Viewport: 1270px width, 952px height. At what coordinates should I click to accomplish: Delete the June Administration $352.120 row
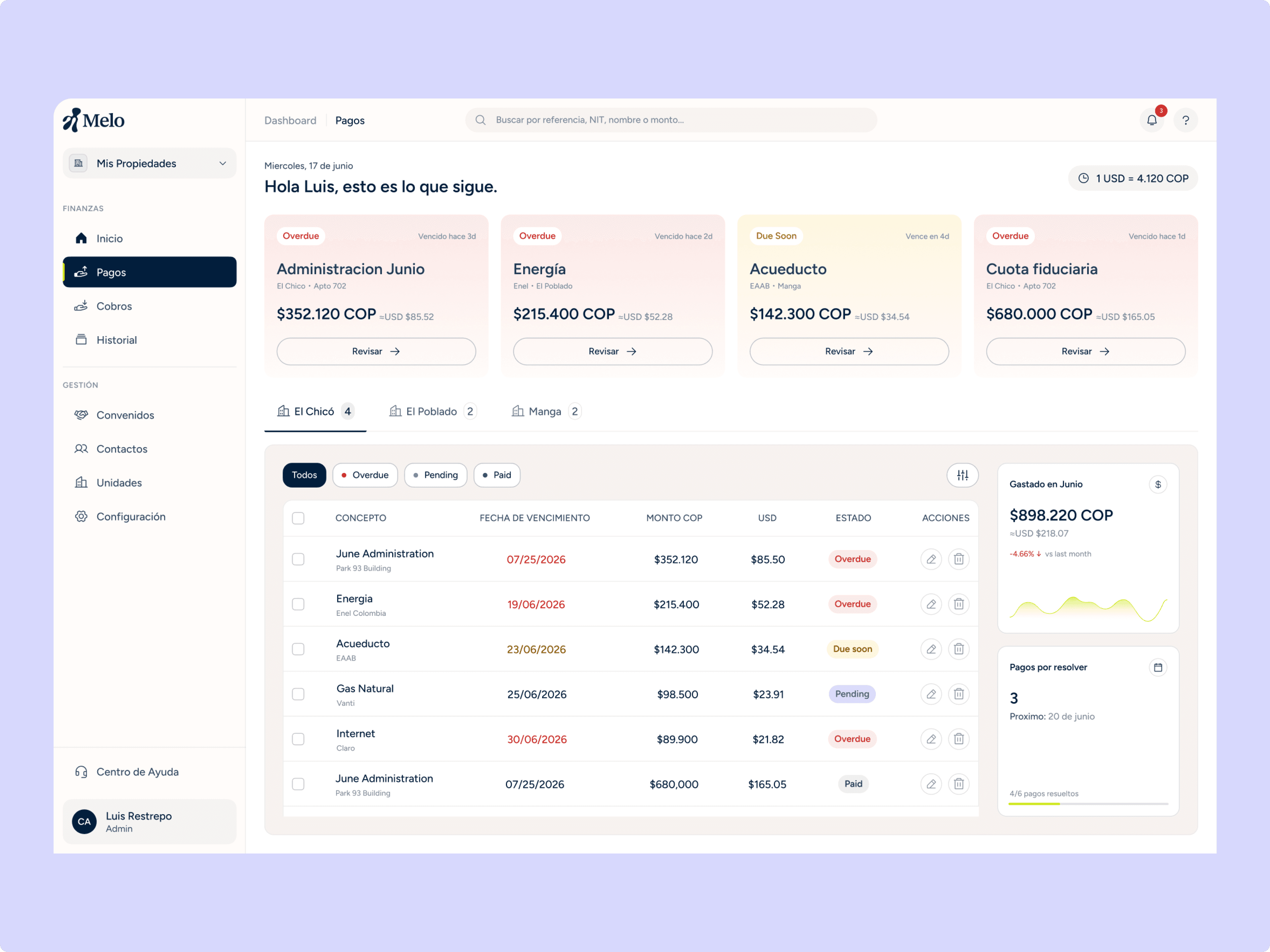pyautogui.click(x=959, y=559)
